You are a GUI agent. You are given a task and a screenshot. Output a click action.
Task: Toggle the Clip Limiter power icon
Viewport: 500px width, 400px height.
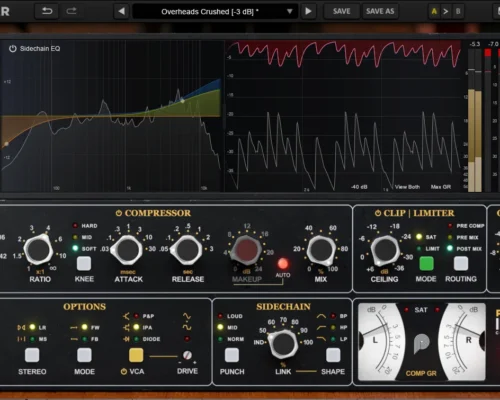378,213
